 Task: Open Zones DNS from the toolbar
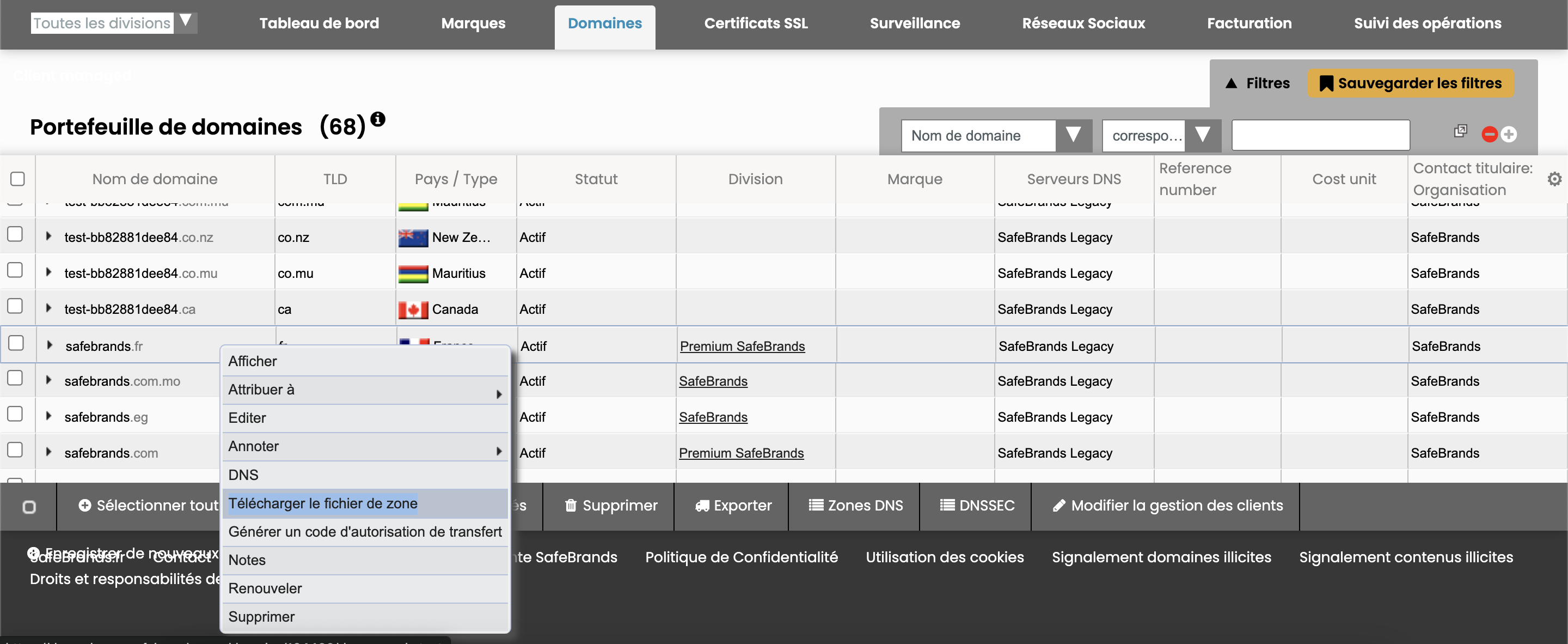(x=855, y=506)
